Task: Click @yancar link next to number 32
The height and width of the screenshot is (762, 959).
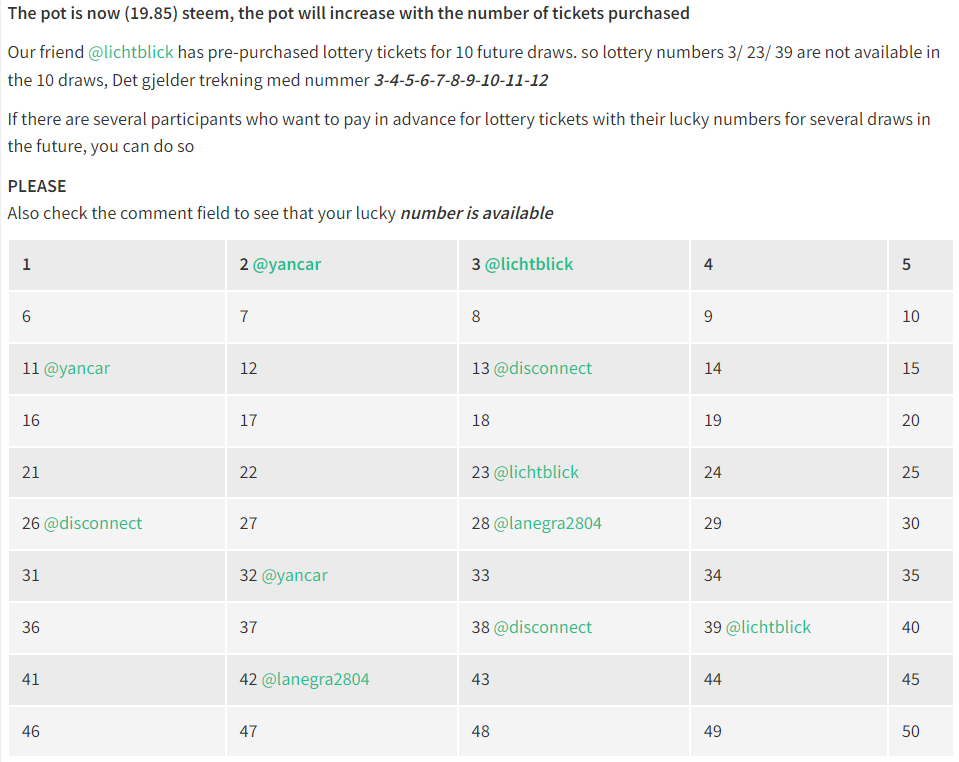Action: click(x=295, y=575)
